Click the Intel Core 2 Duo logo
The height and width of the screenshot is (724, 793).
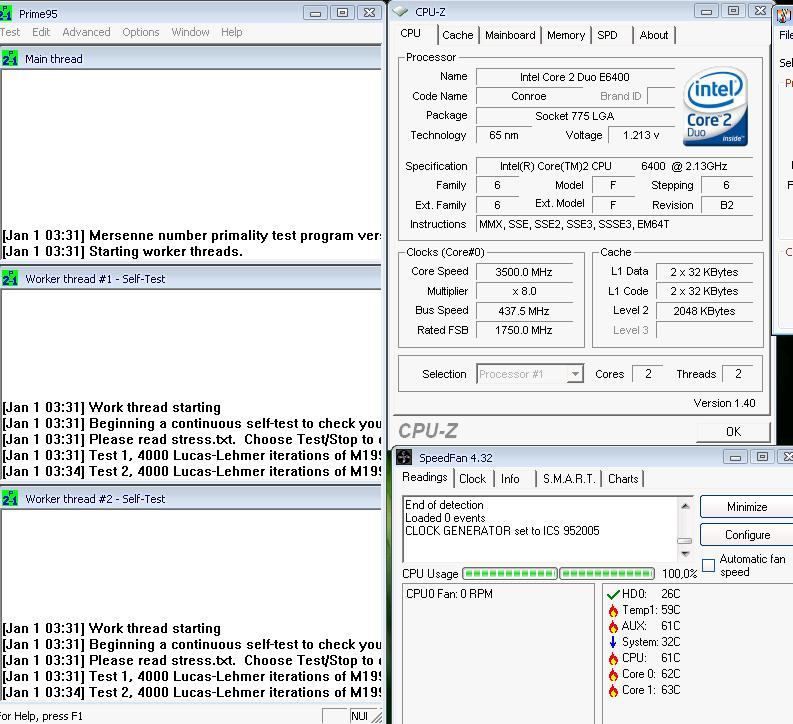[x=715, y=107]
